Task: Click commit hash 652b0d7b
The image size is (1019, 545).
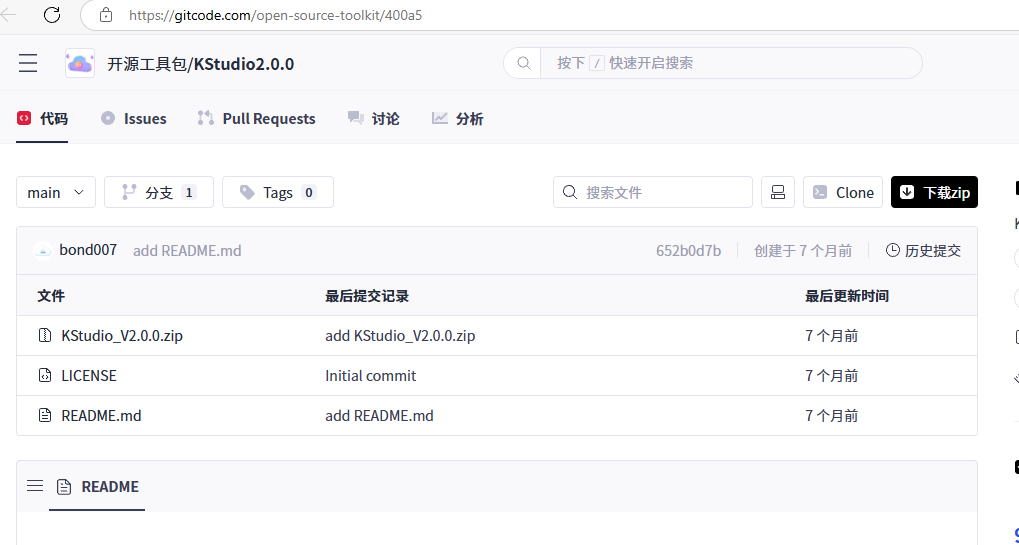Action: [x=688, y=251]
